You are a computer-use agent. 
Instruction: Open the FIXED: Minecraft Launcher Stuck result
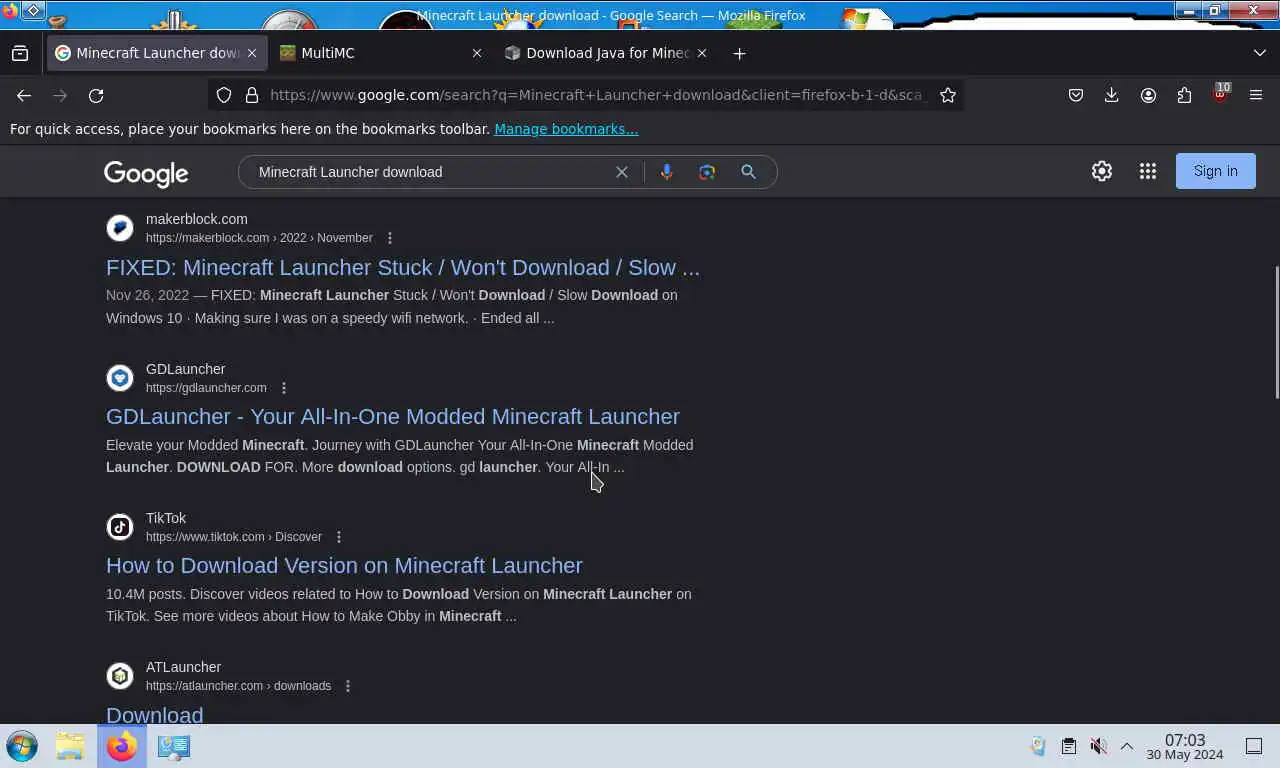pyautogui.click(x=403, y=268)
